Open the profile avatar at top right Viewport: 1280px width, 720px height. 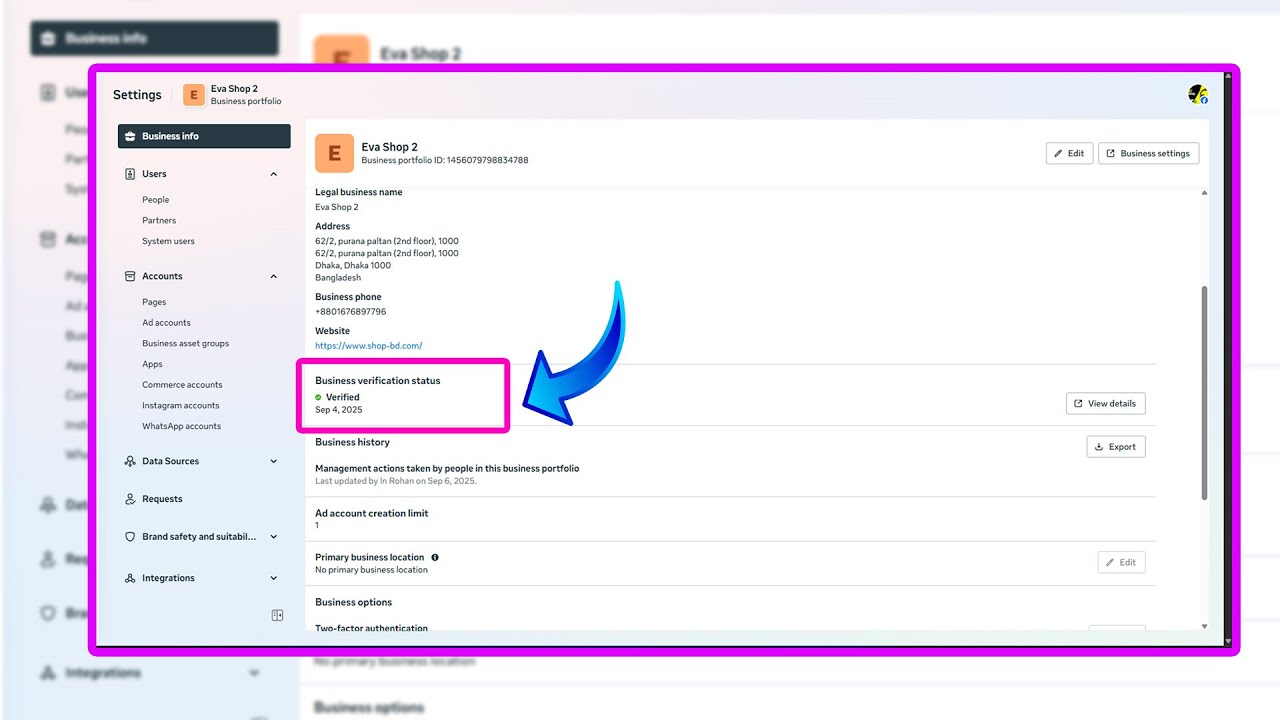(1198, 94)
